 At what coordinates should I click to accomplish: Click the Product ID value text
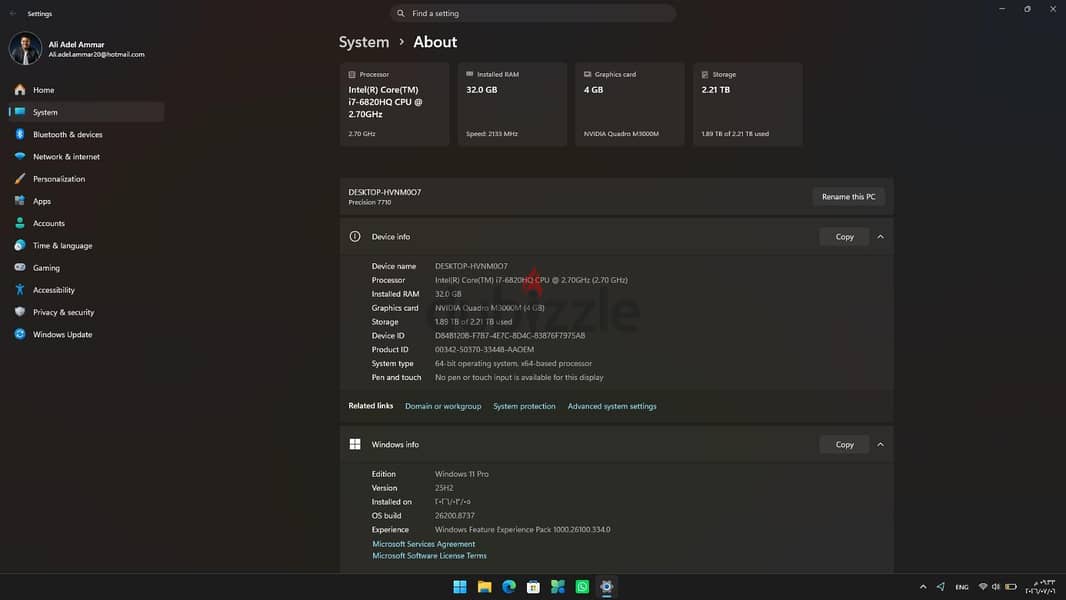click(484, 349)
